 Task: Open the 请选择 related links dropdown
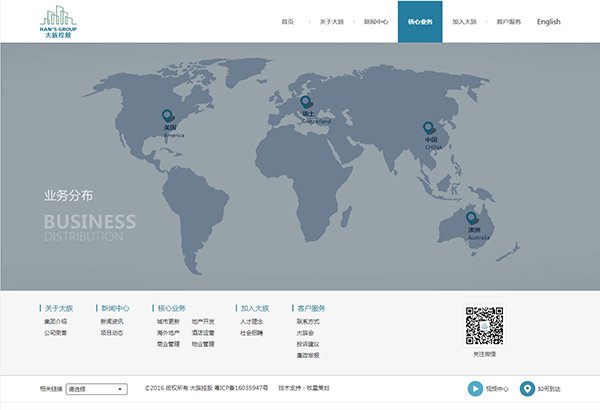(97, 389)
